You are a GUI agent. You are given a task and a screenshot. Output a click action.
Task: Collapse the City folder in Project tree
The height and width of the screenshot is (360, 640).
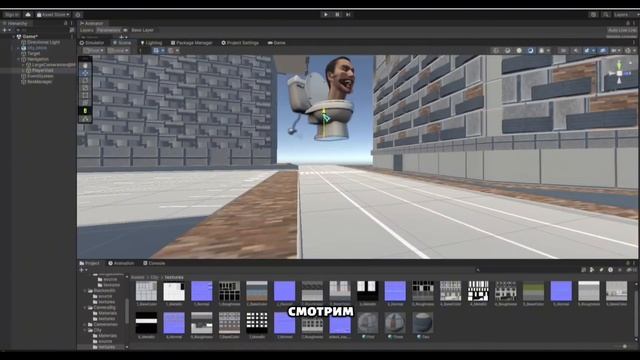pos(85,330)
